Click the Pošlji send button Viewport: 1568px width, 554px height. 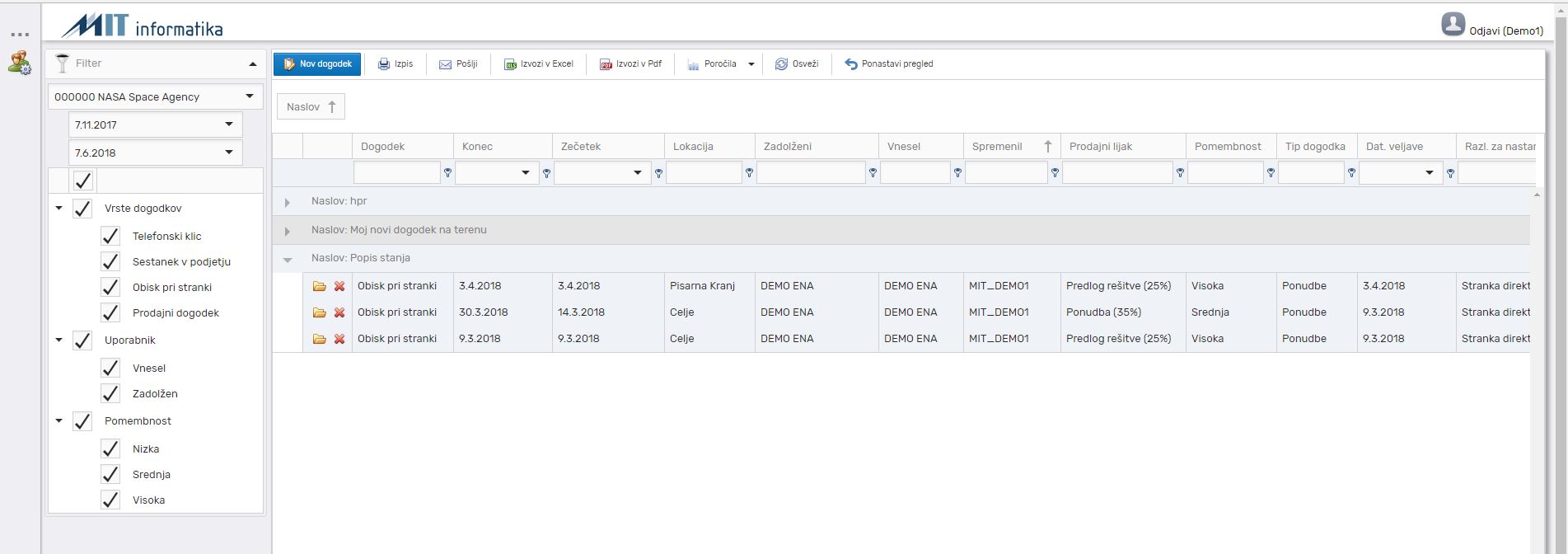click(458, 63)
